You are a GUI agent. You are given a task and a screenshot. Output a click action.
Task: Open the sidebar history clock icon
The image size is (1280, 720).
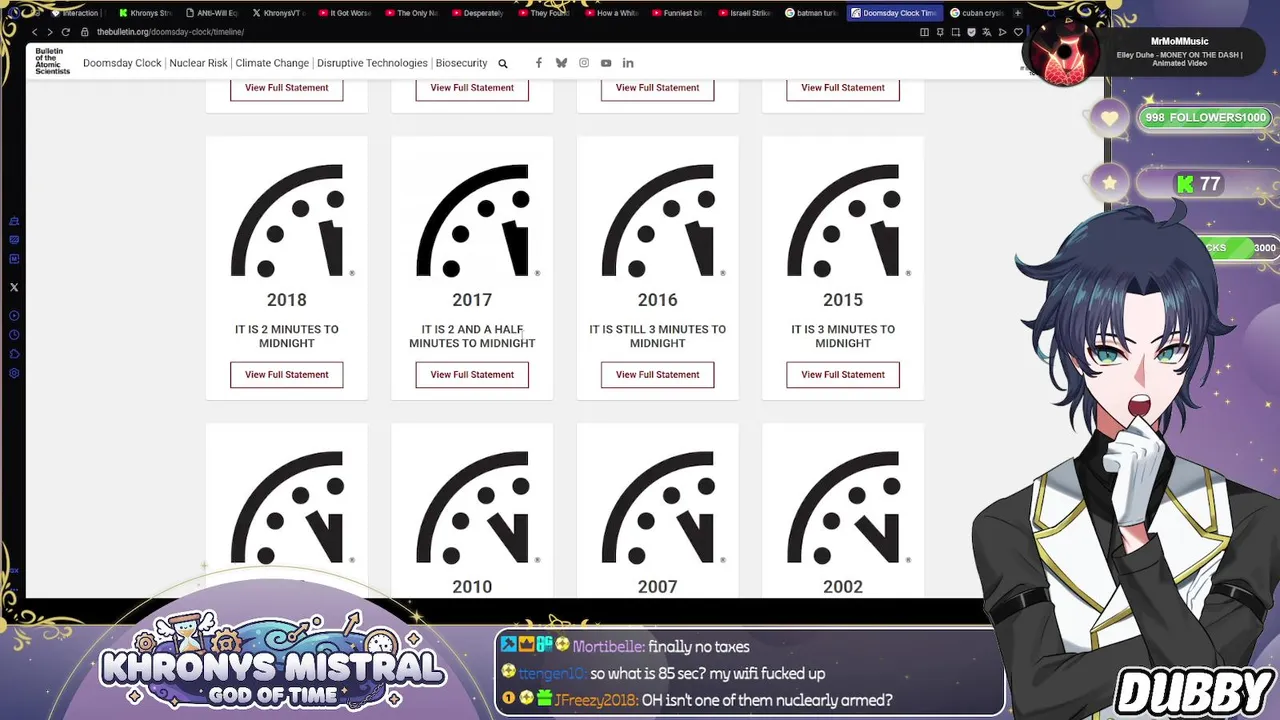pyautogui.click(x=14, y=334)
